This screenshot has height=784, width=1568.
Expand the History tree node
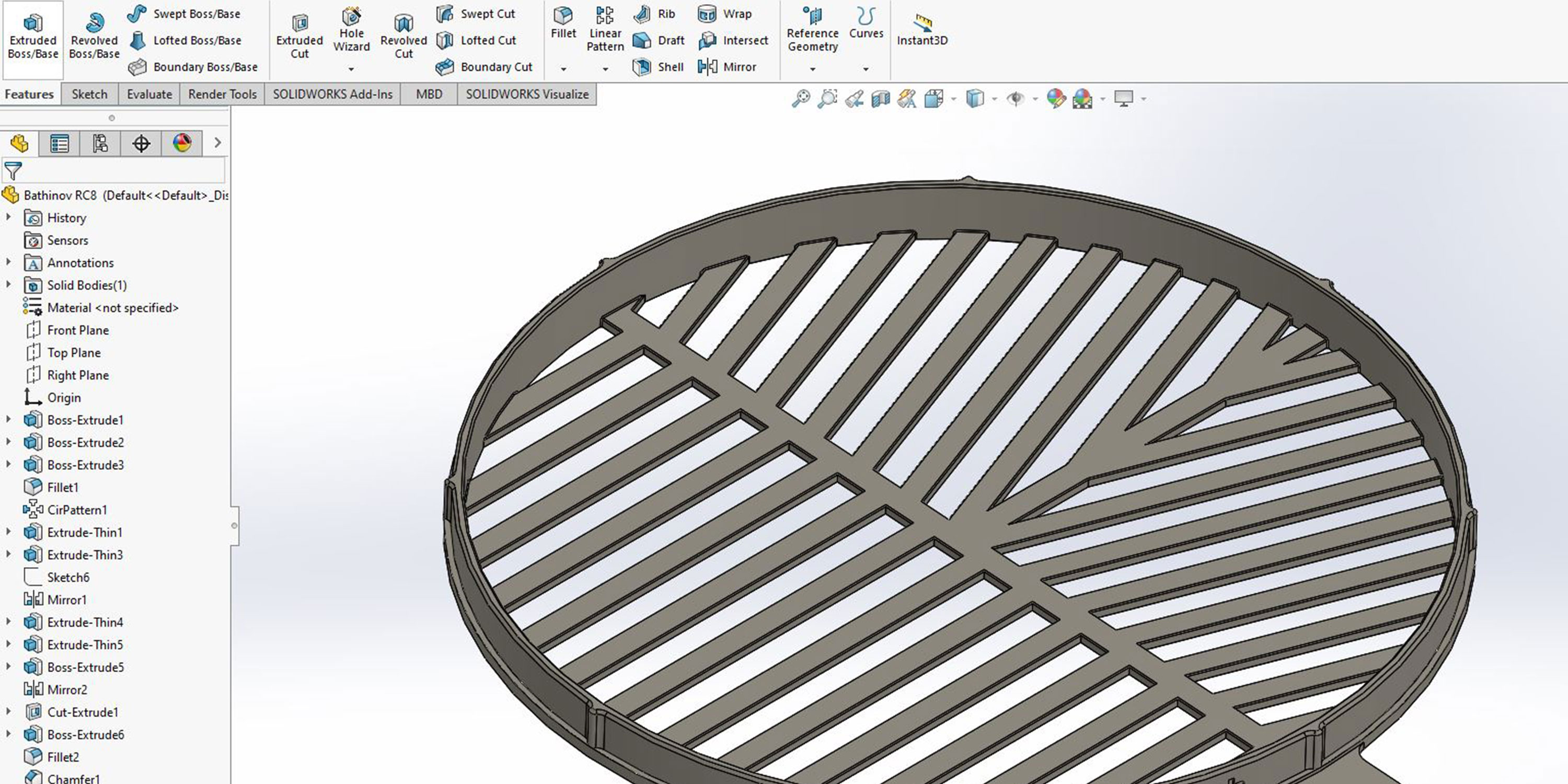tap(8, 217)
